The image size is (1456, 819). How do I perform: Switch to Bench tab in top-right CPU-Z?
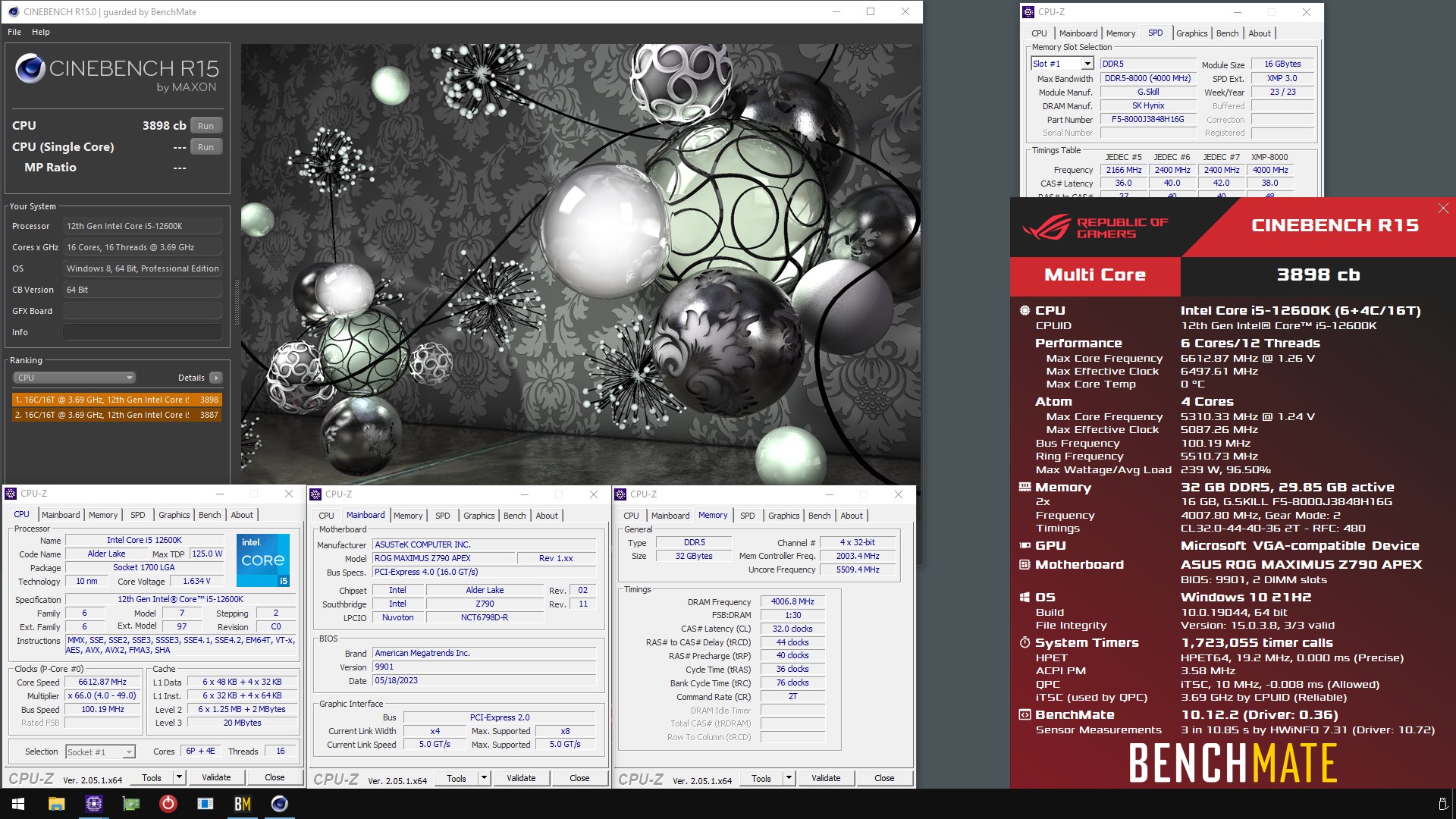point(1227,33)
